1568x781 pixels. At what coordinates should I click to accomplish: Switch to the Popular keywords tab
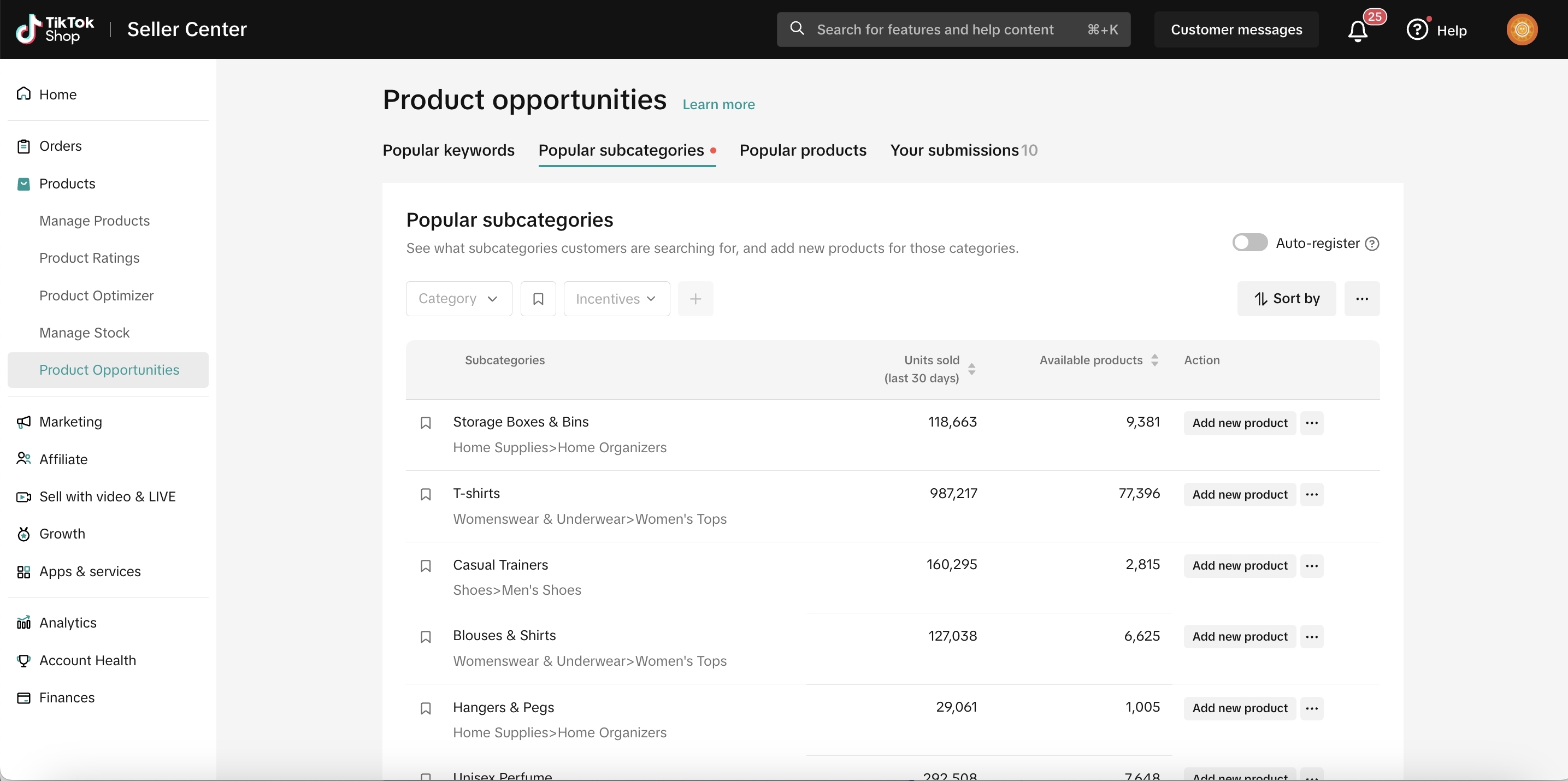point(449,150)
